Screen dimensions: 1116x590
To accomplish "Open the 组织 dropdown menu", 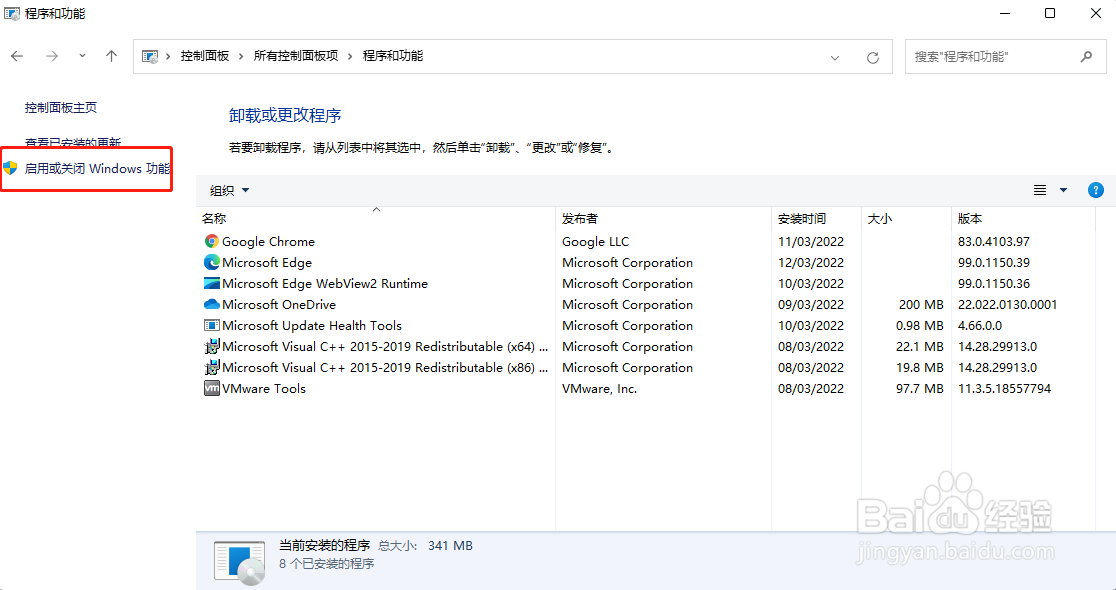I will point(230,191).
